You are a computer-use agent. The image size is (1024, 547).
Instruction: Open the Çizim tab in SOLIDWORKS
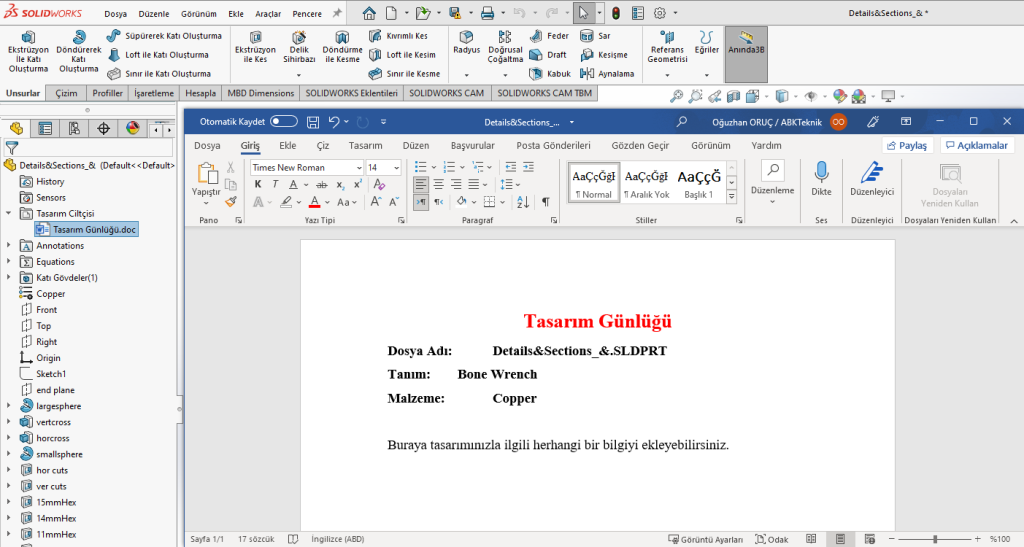click(66, 93)
